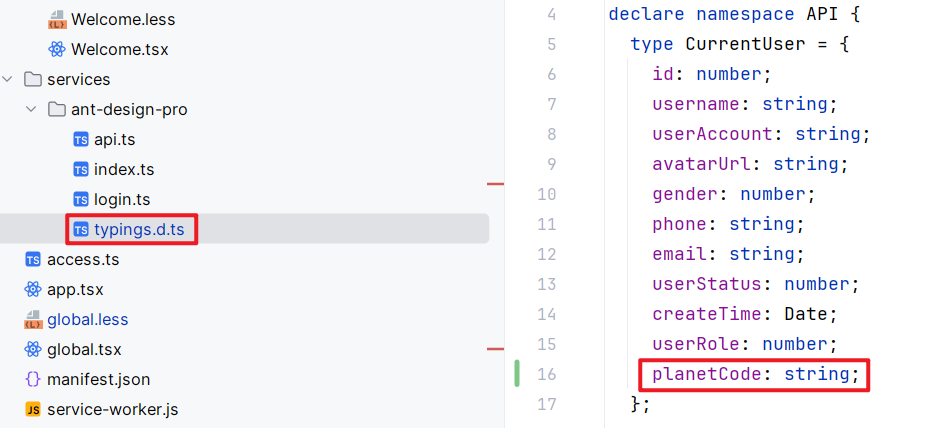This screenshot has width=936, height=428.
Task: Collapse the services folder
Action: click(x=9, y=80)
